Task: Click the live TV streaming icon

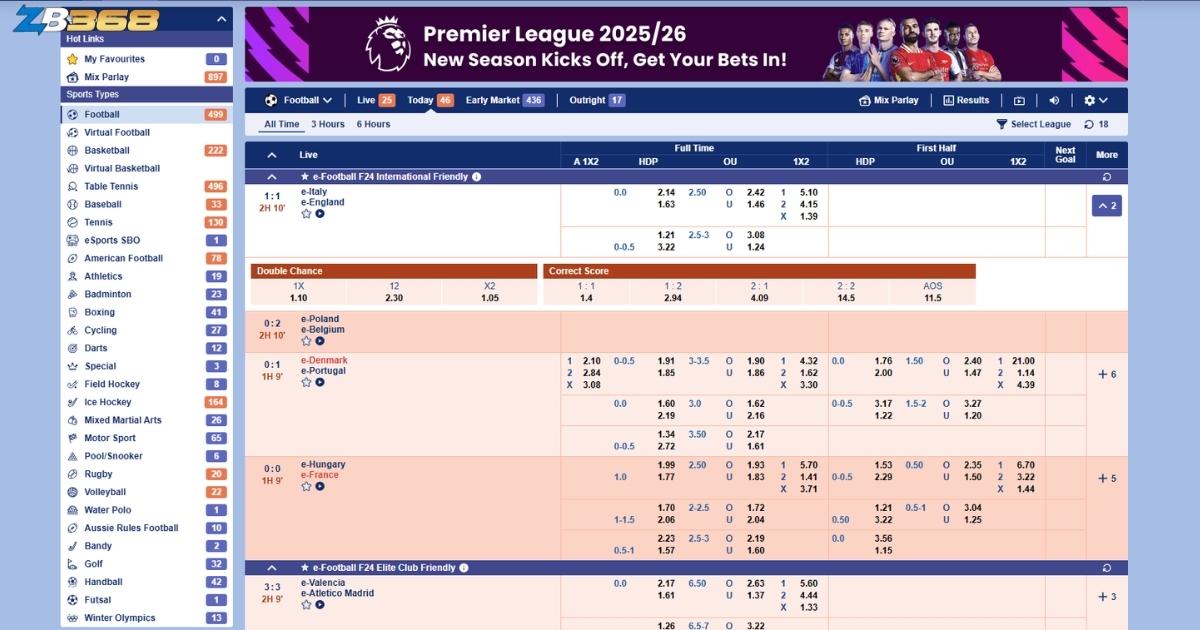Action: click(x=1019, y=100)
